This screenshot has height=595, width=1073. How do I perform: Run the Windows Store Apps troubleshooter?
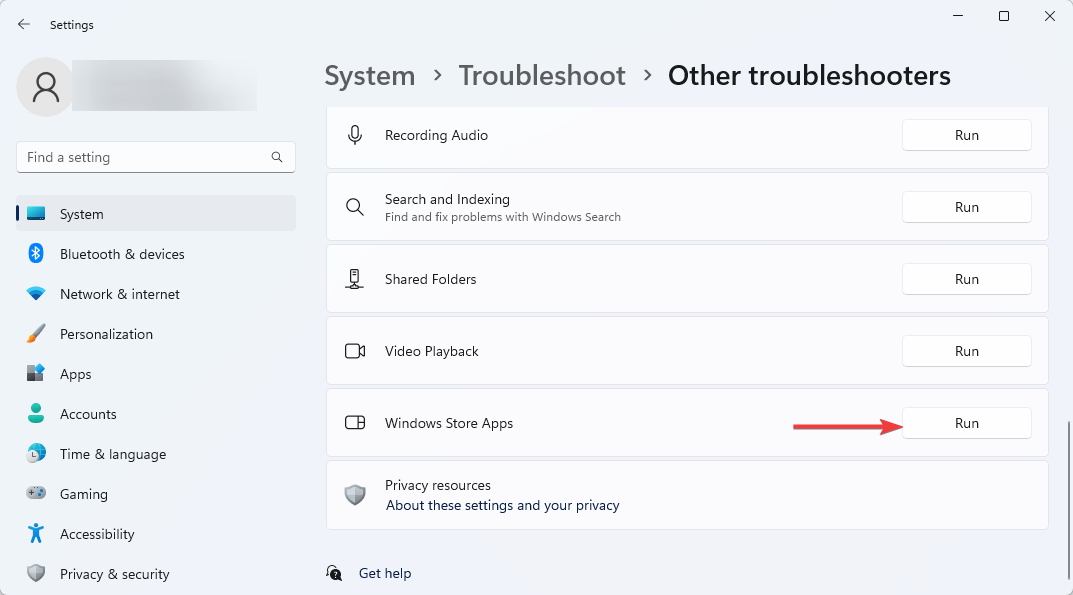pyautogui.click(x=966, y=423)
